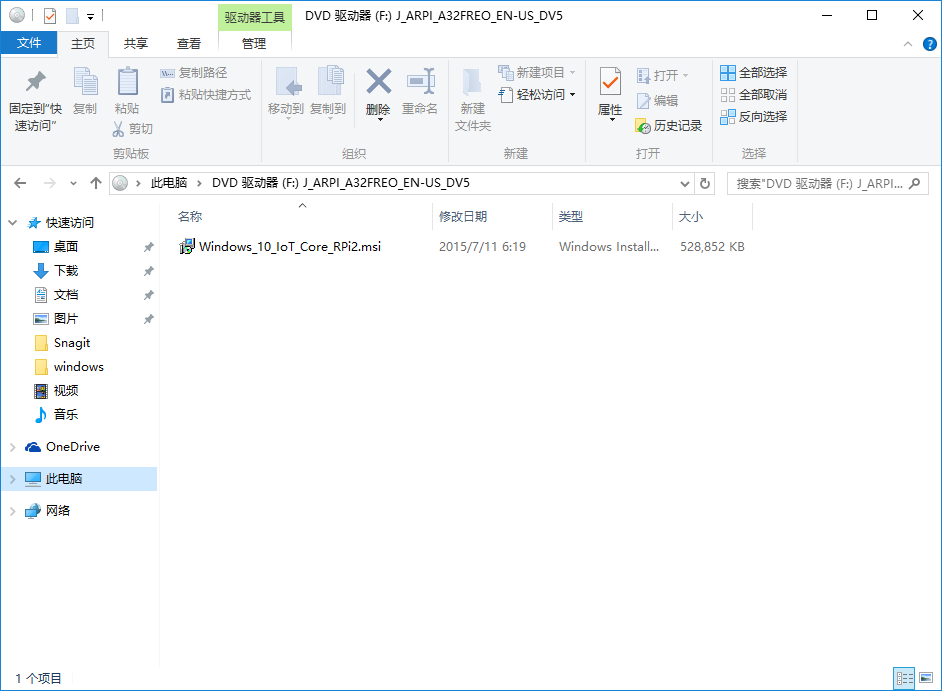Switch to the View (查看) tab
Image resolution: width=942 pixels, height=691 pixels.
tap(189, 44)
